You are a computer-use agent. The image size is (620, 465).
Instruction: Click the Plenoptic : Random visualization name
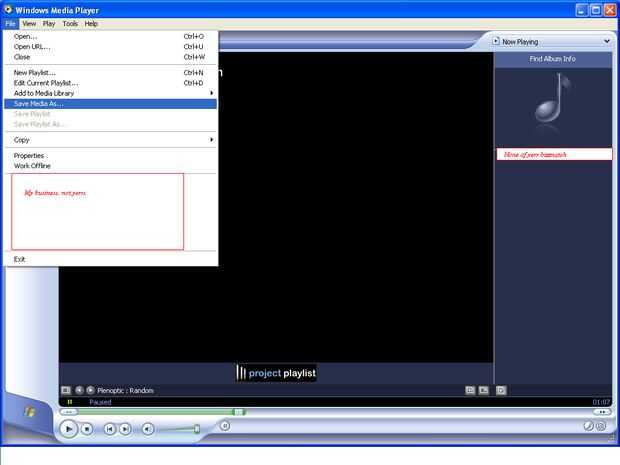coord(125,391)
